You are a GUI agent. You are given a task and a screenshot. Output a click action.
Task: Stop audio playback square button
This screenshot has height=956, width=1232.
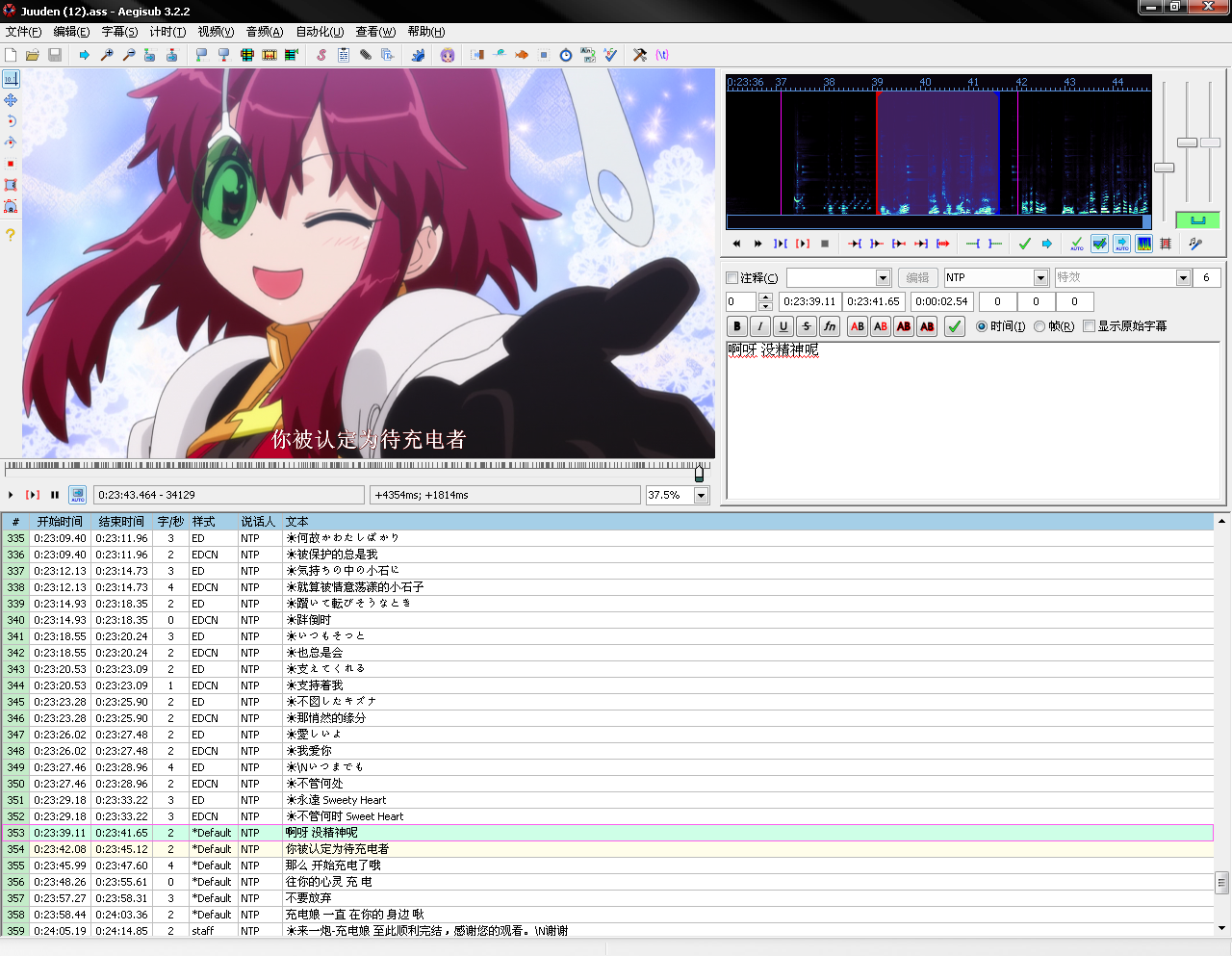pyautogui.click(x=825, y=244)
